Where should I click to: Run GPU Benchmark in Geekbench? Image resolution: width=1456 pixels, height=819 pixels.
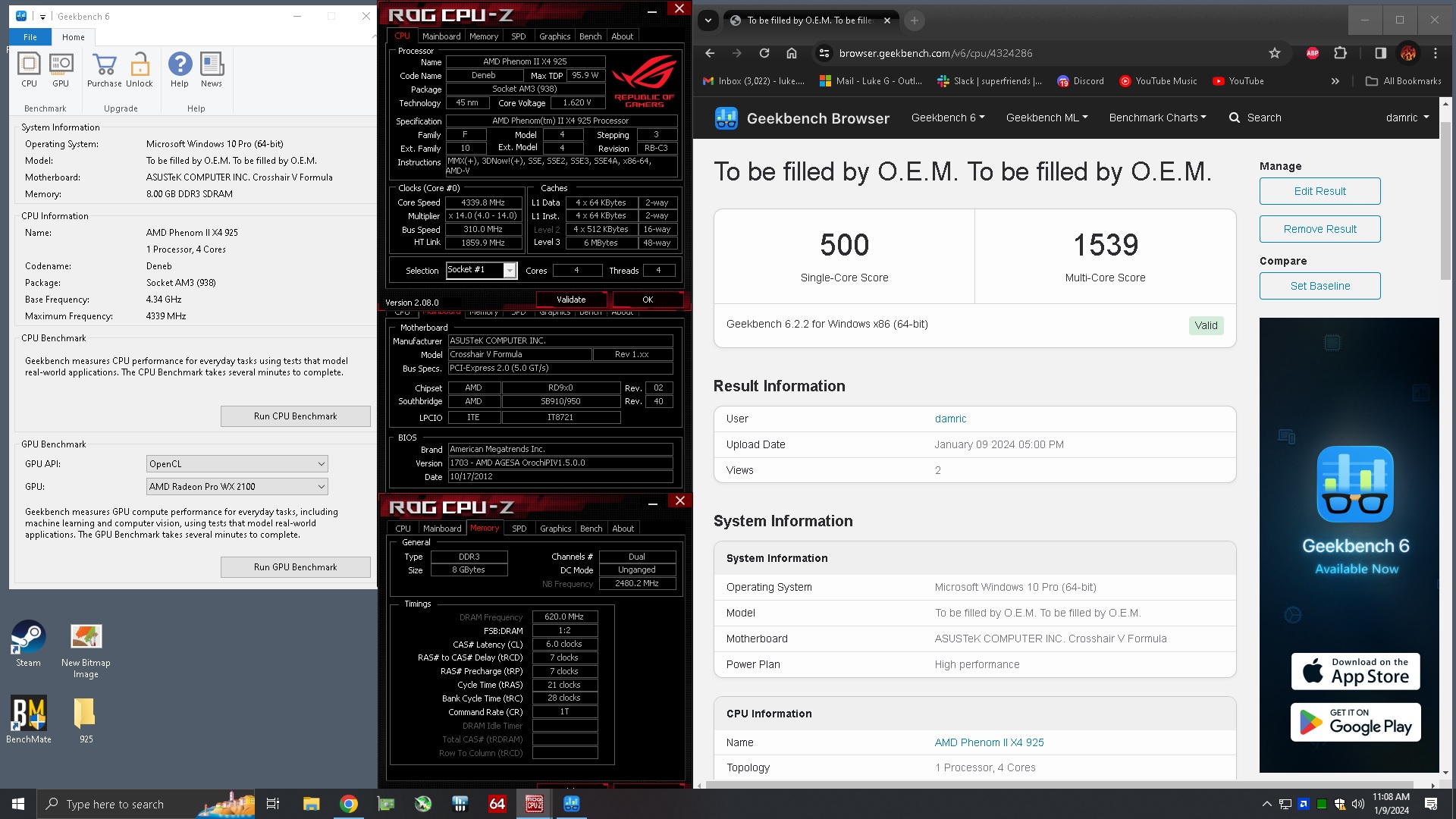[296, 567]
